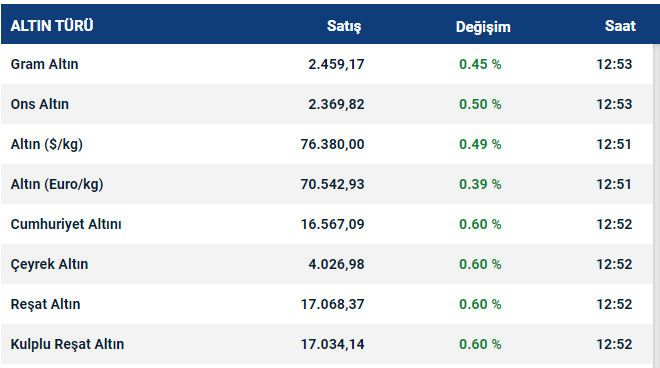Open the Ons Altın row link

[x=40, y=104]
